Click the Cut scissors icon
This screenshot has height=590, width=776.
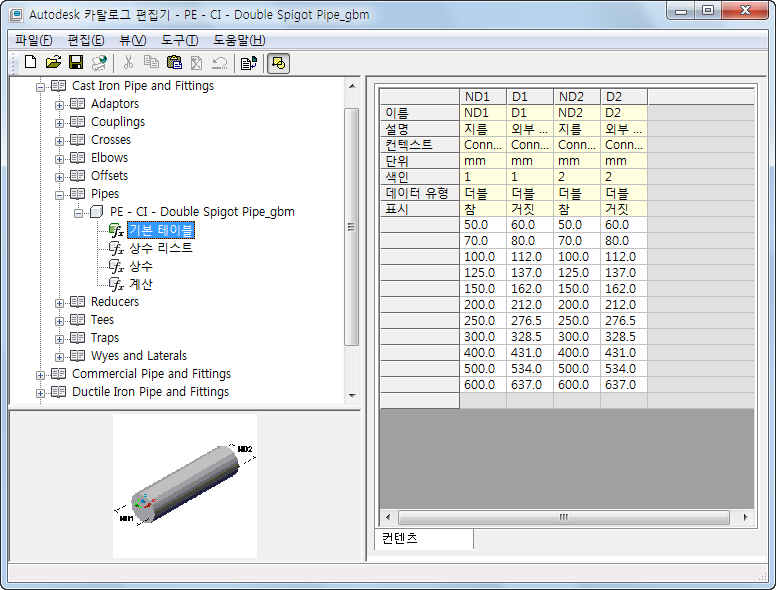[128, 62]
